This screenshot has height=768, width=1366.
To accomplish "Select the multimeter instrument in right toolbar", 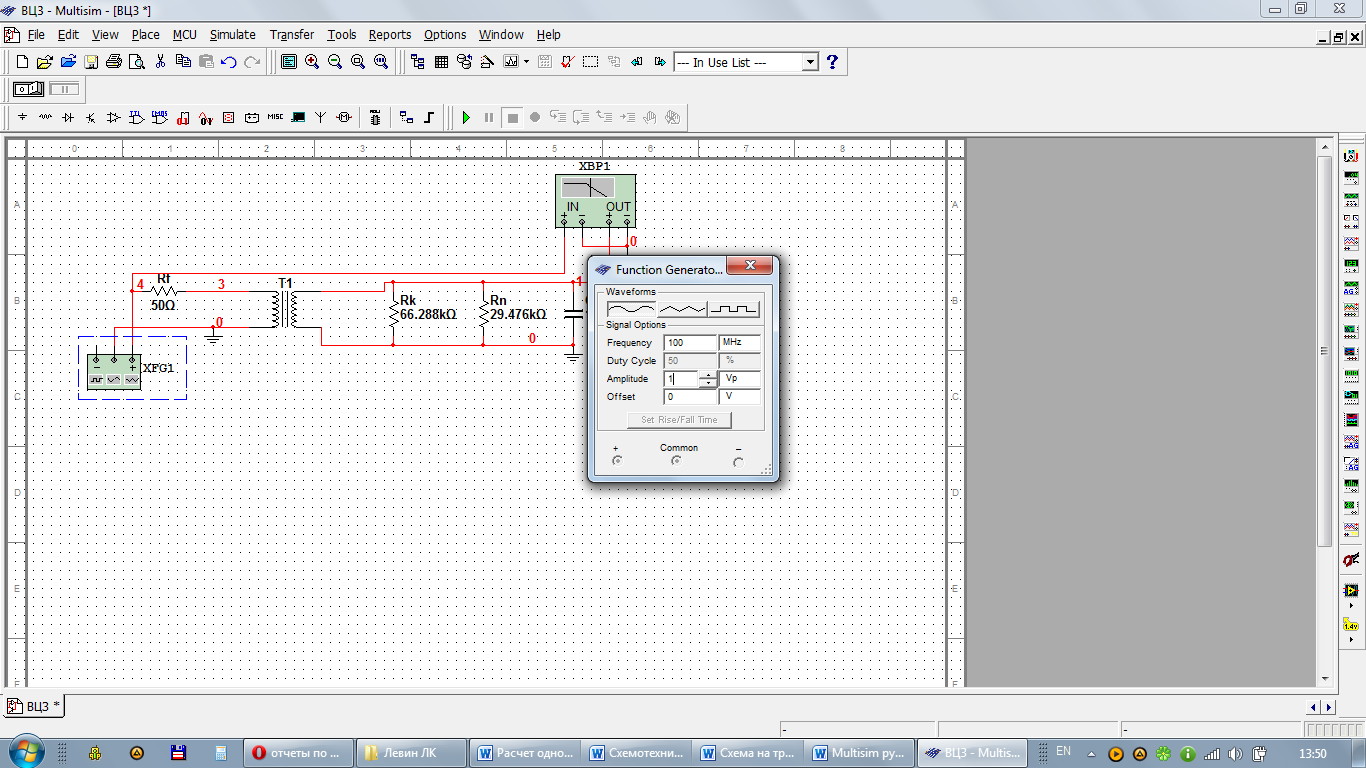I will pos(1351,157).
